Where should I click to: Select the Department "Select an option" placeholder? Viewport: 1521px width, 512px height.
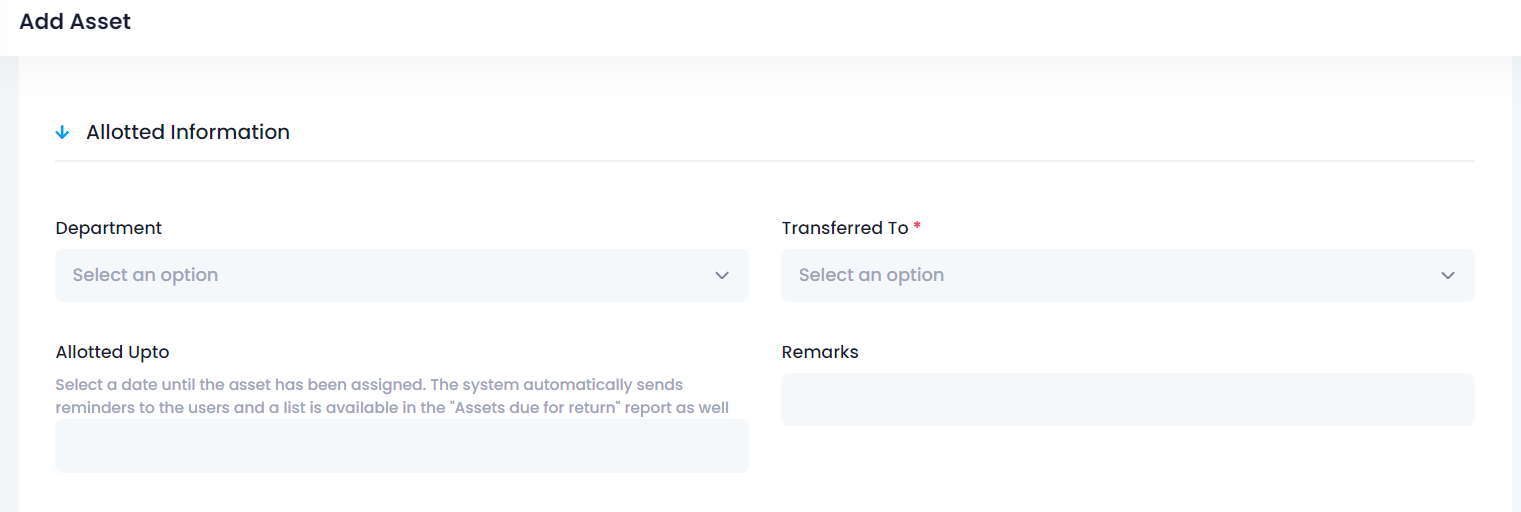[x=145, y=275]
